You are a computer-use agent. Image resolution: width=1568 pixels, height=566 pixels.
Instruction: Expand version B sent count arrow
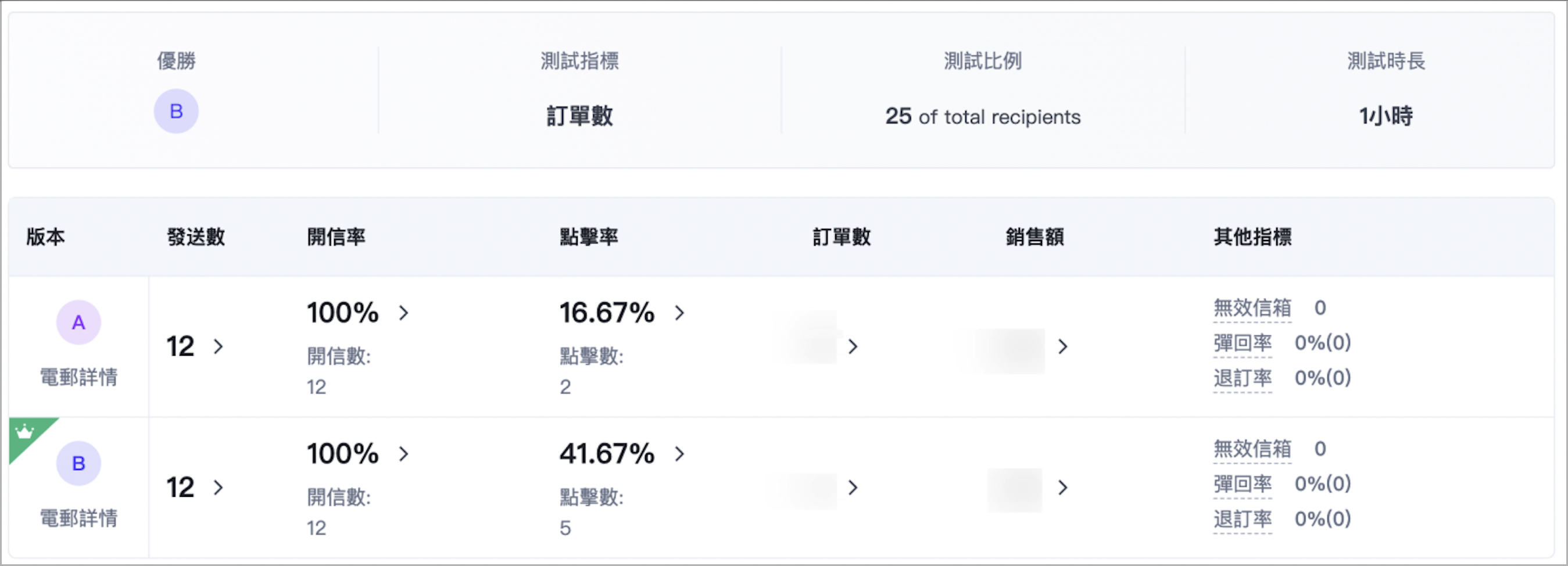(219, 488)
